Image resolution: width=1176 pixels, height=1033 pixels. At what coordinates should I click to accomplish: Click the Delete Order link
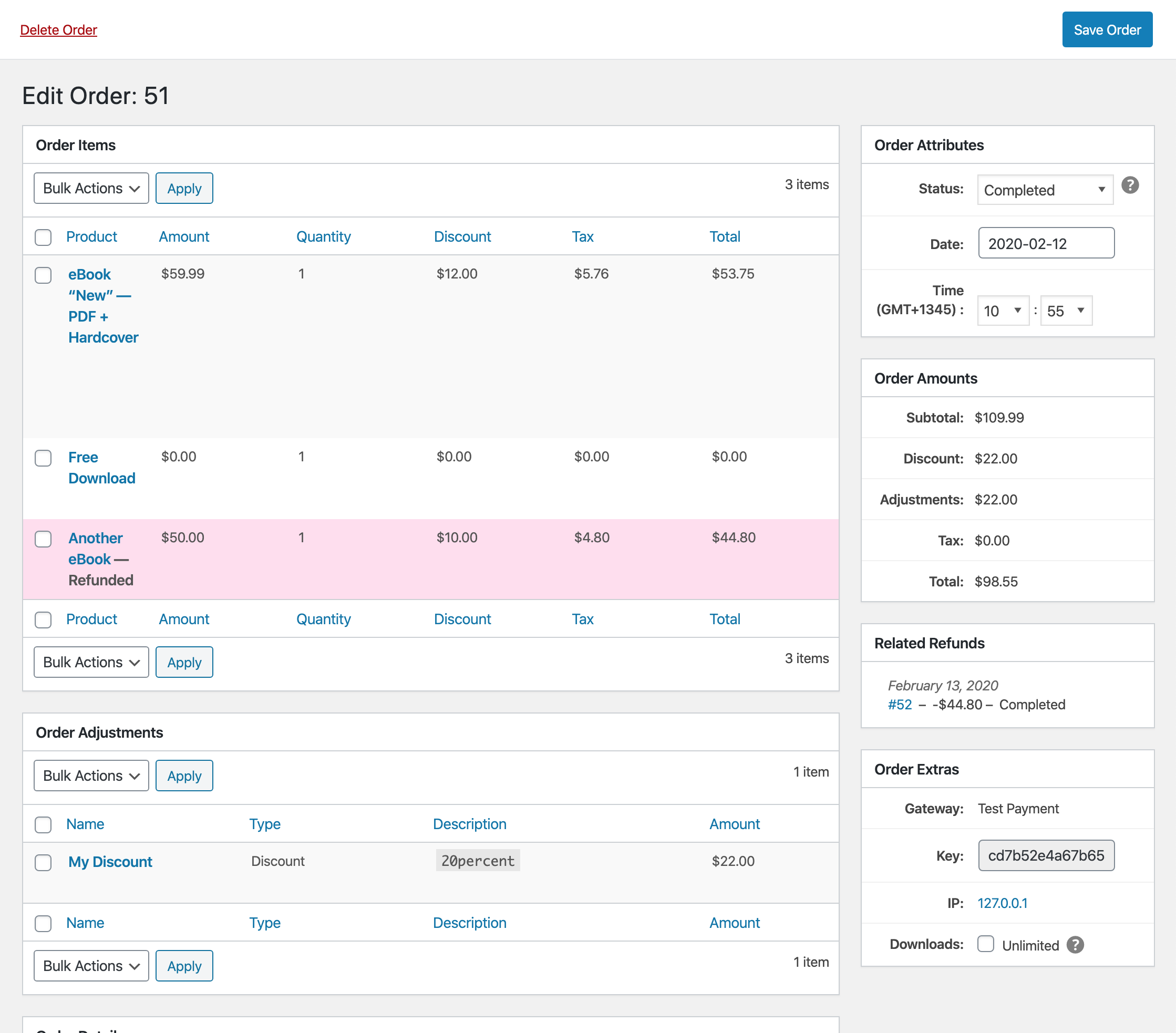(x=58, y=29)
